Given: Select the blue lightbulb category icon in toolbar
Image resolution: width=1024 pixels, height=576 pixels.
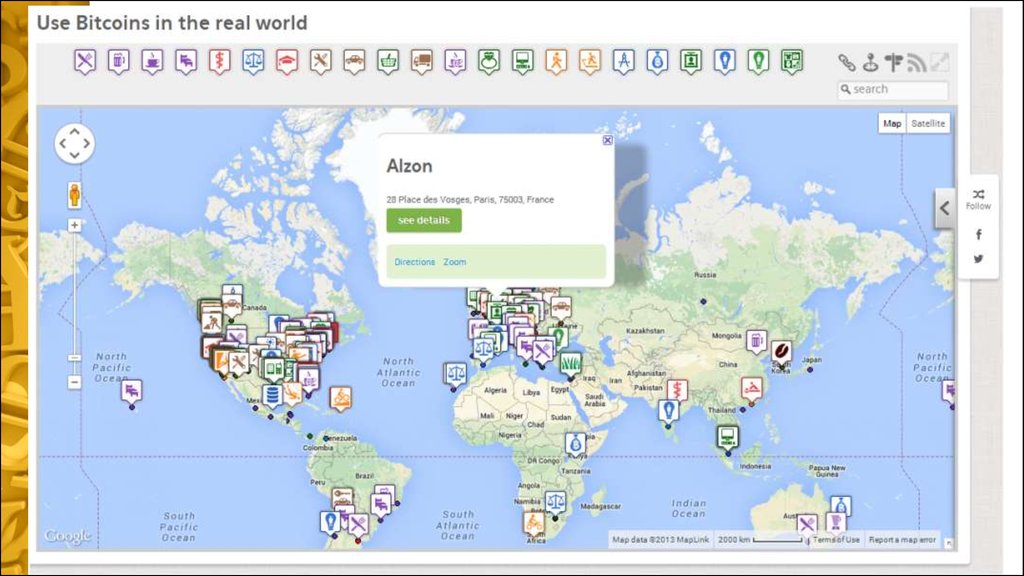Looking at the screenshot, I should click(x=724, y=61).
